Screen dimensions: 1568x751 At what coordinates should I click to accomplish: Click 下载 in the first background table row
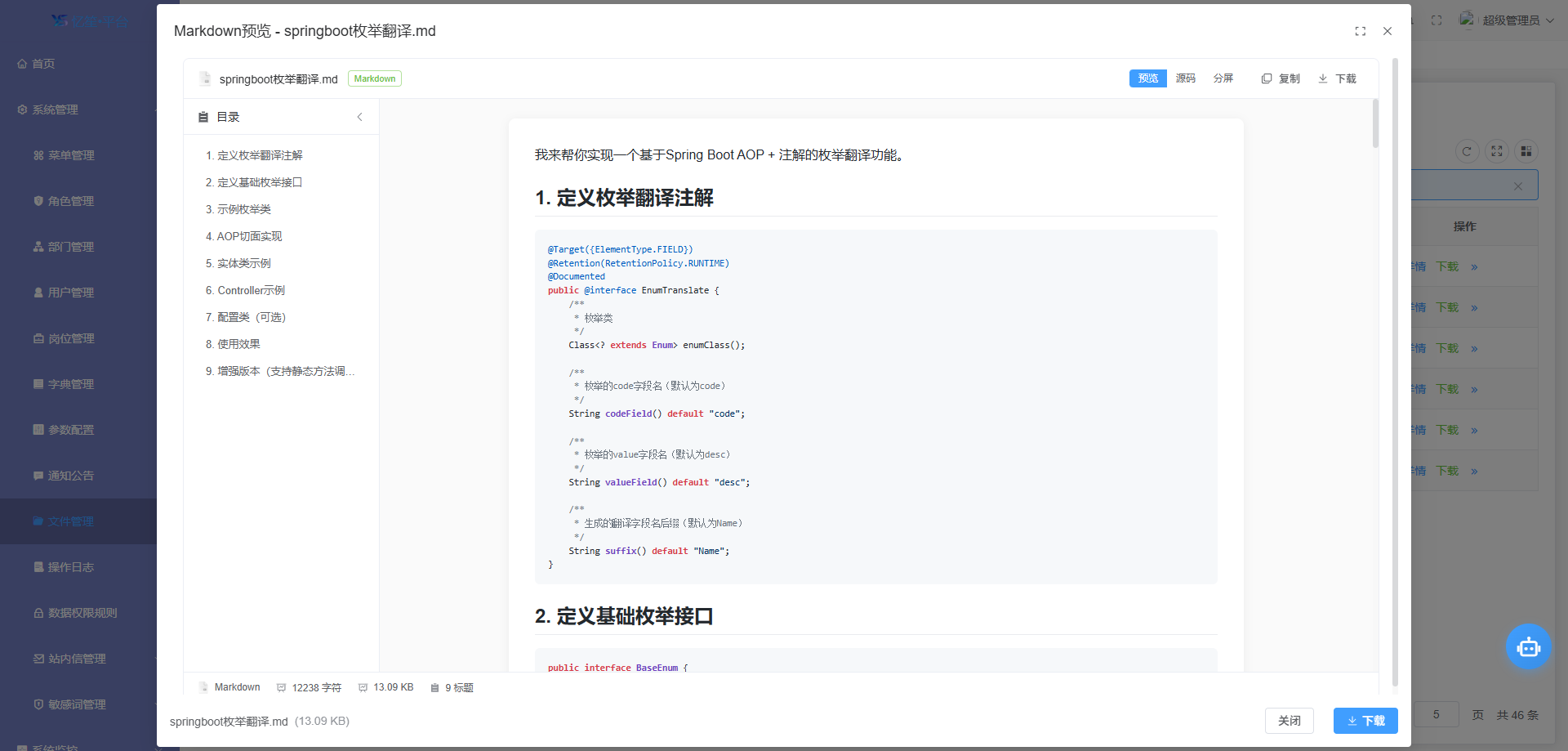coord(1447,266)
